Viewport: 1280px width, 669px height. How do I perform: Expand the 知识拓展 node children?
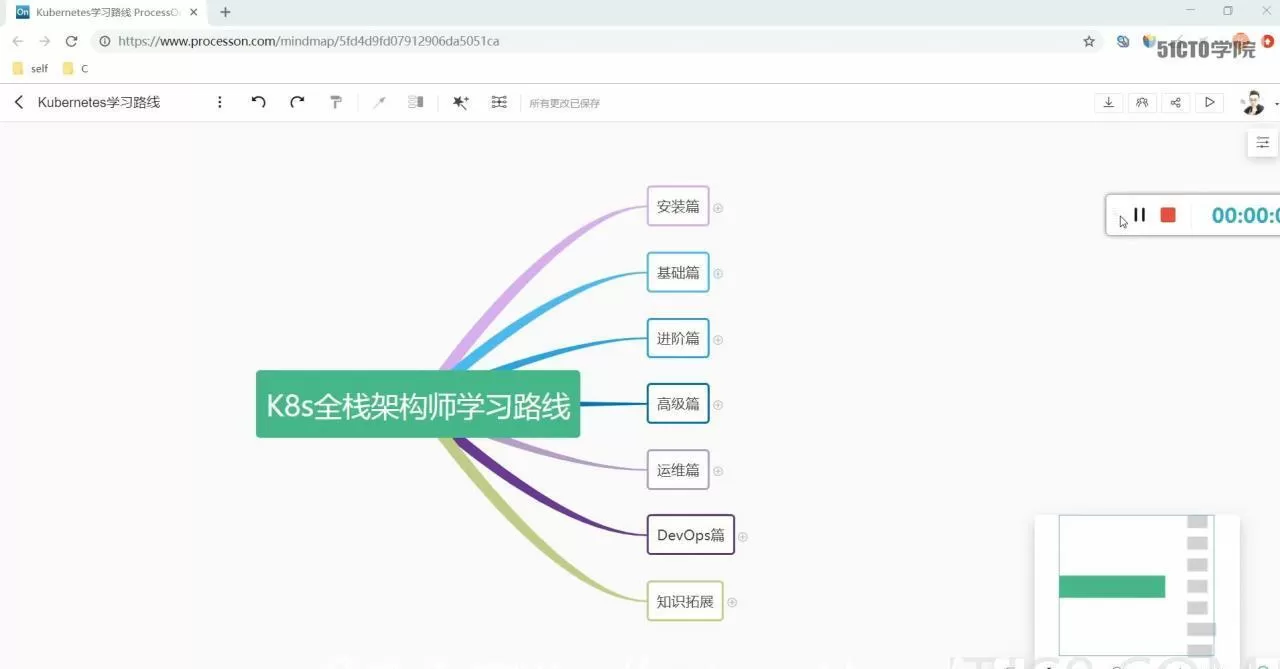pyautogui.click(x=732, y=602)
